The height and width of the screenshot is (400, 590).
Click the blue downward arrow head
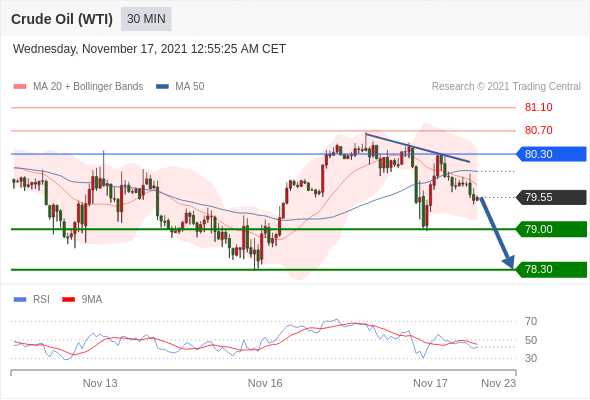tap(509, 262)
